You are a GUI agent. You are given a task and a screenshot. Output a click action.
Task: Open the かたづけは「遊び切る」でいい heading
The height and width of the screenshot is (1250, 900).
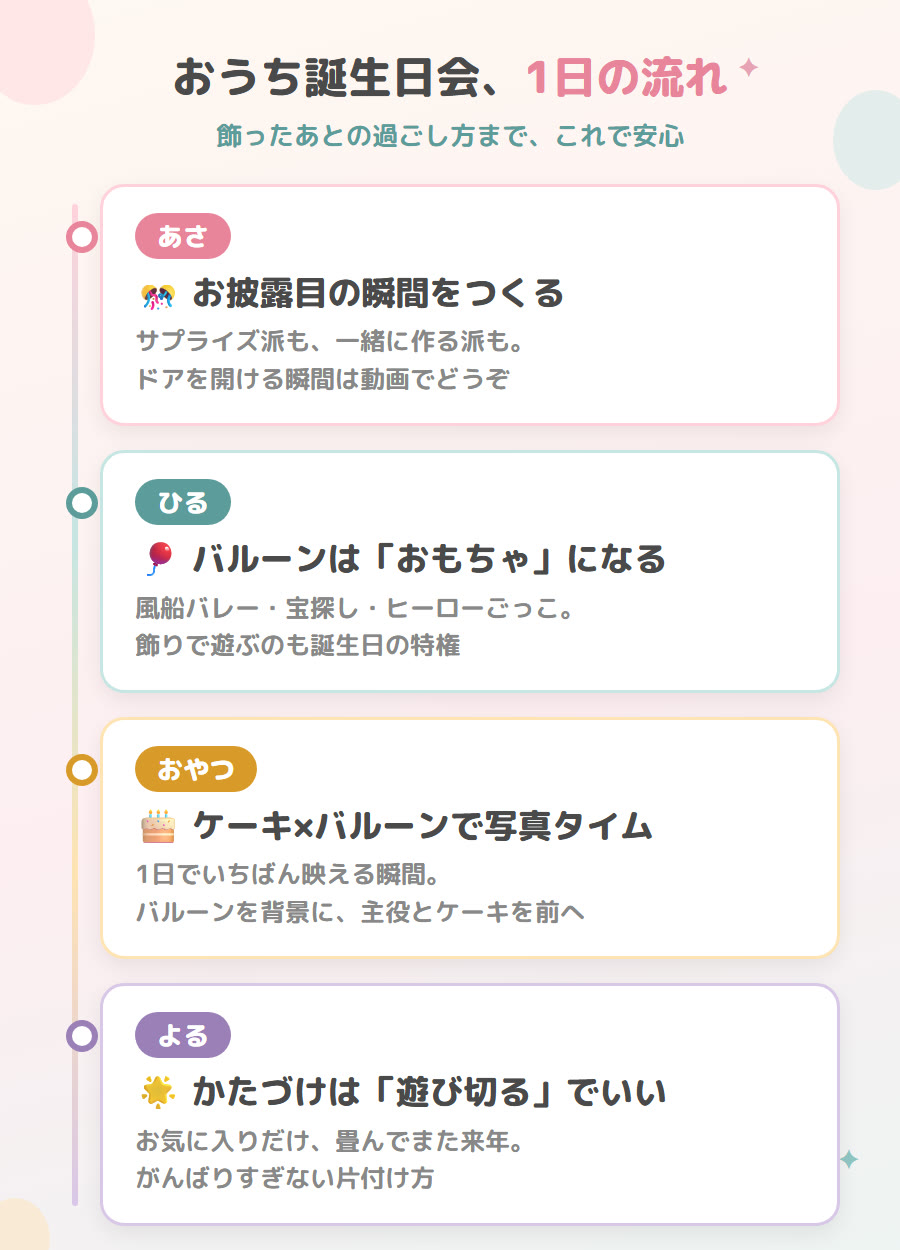coord(429,1092)
